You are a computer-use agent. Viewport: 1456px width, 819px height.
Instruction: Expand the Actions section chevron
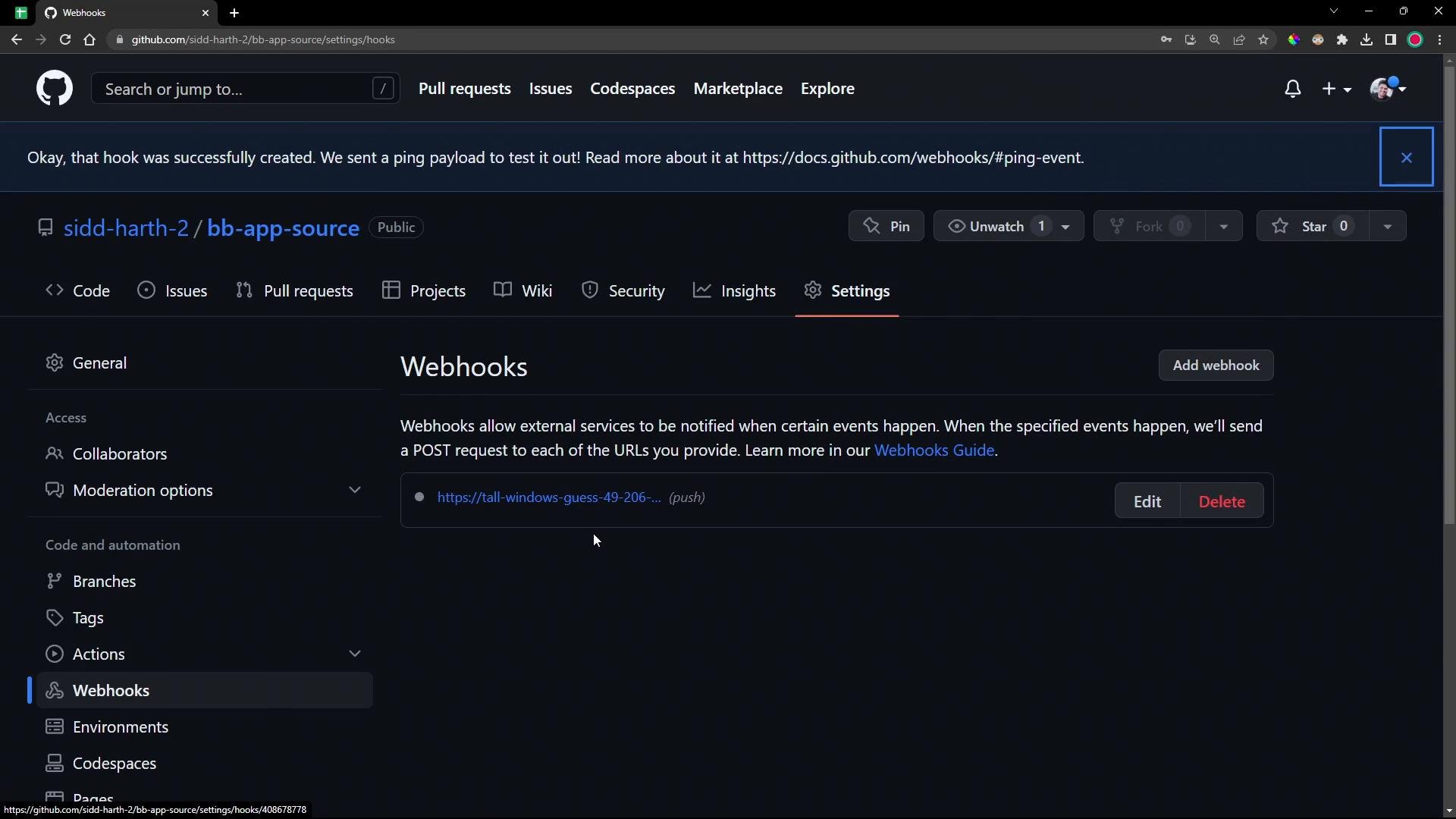coord(354,654)
